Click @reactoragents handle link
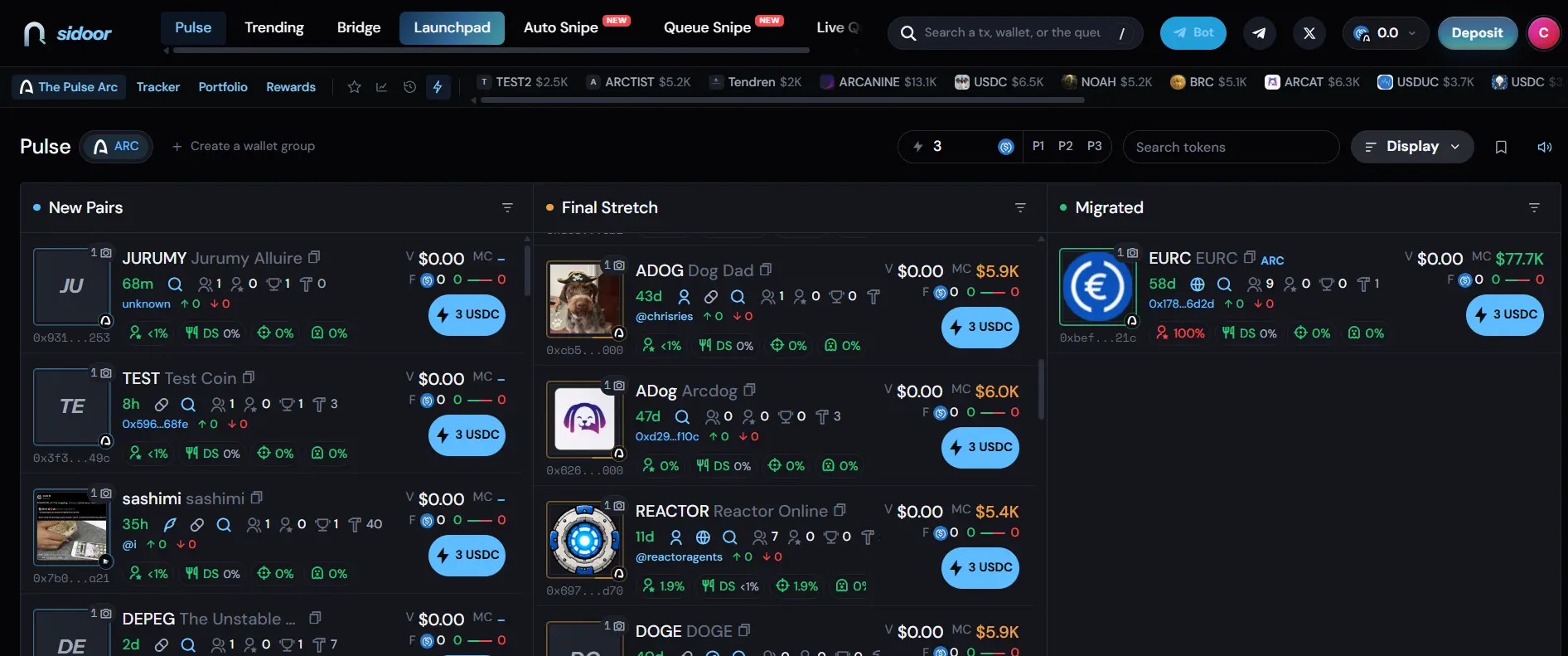The width and height of the screenshot is (1568, 656). [679, 557]
